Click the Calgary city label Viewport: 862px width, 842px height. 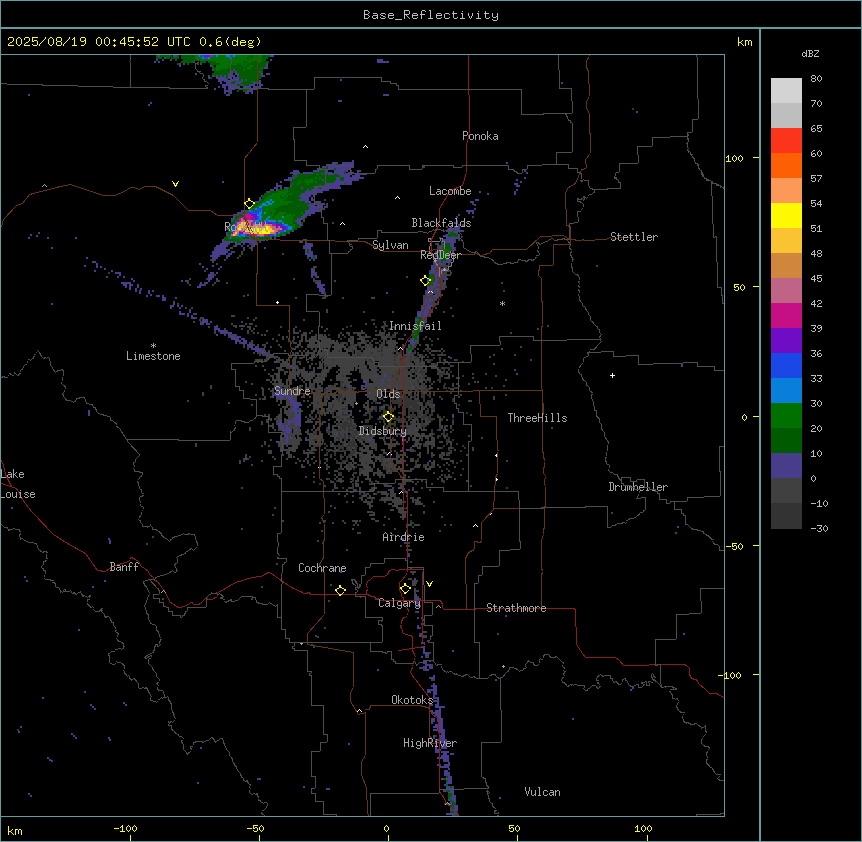point(400,603)
